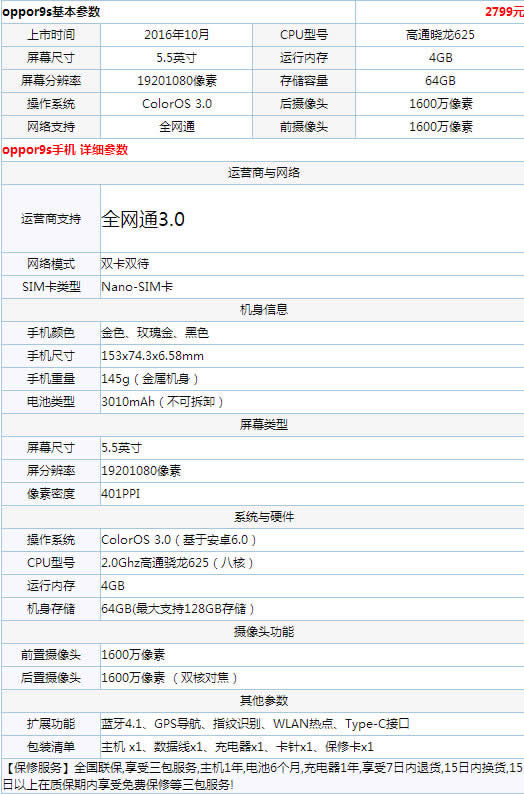The width and height of the screenshot is (524, 794).
Task: Click the "手机尺寸" label
Action: tap(51, 356)
